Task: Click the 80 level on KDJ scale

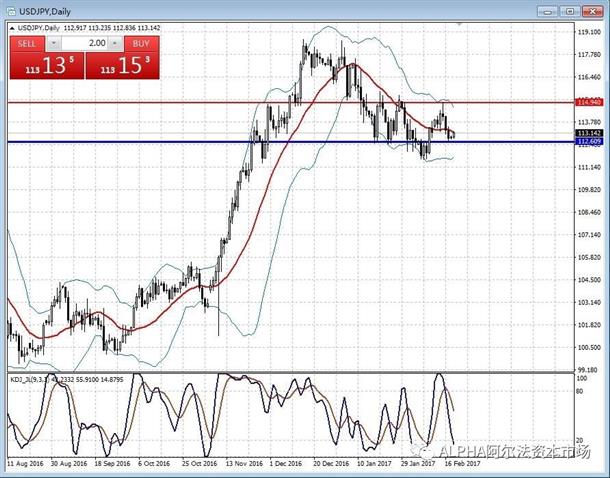Action: click(580, 391)
